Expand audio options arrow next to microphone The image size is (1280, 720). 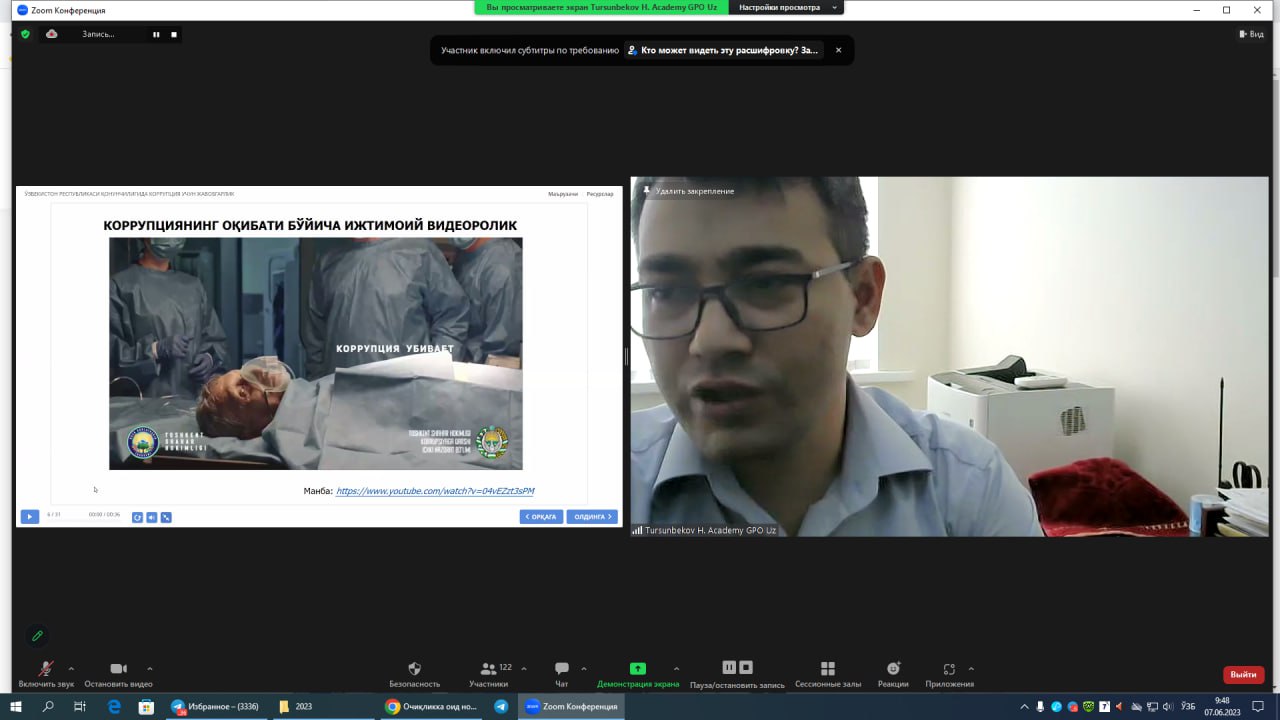click(x=71, y=669)
